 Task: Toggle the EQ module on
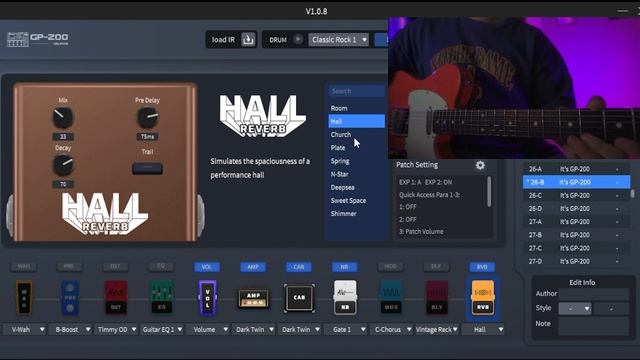(161, 267)
